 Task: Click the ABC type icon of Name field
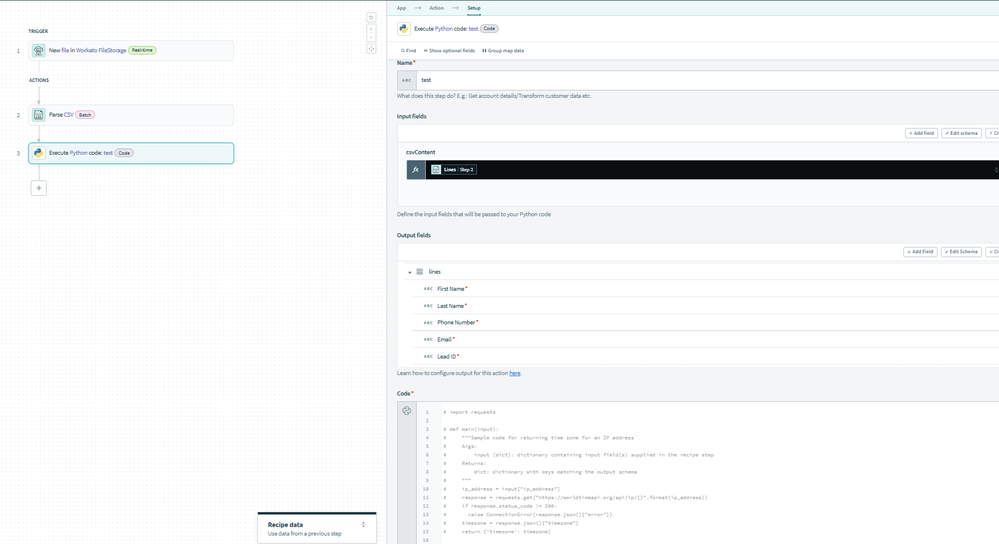tap(406, 80)
